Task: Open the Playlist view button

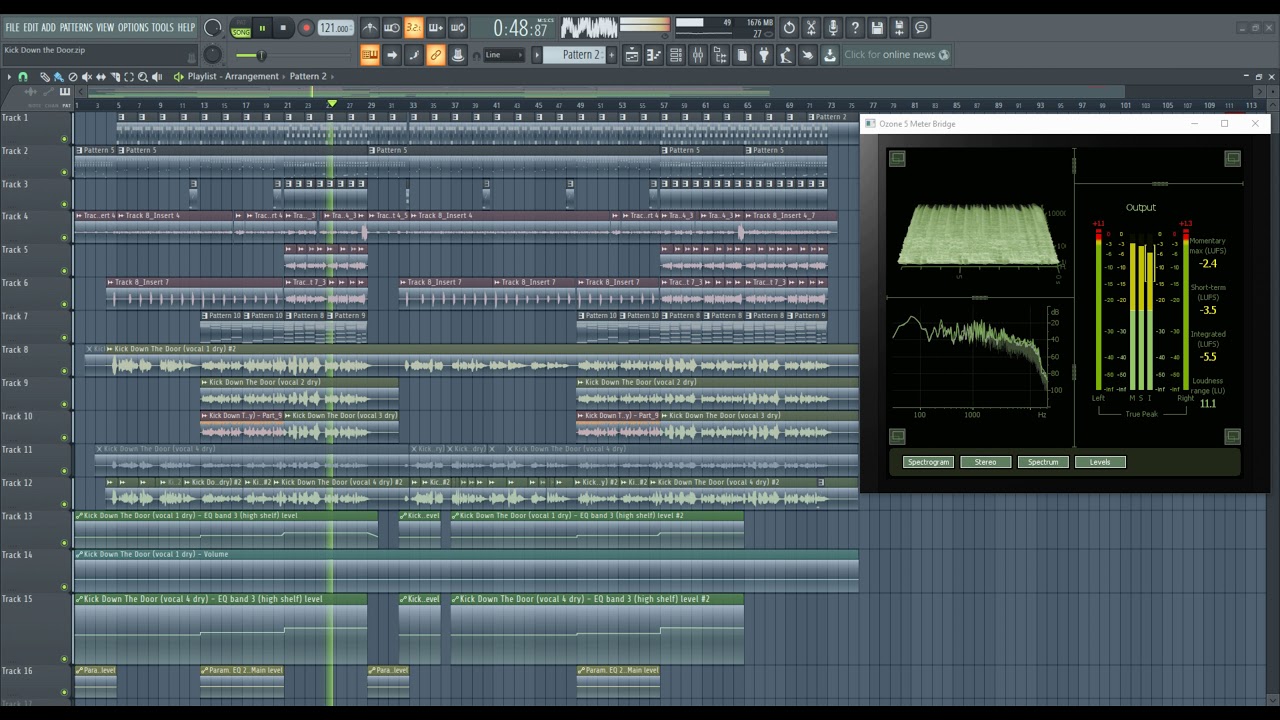Action: pyautogui.click(x=632, y=55)
